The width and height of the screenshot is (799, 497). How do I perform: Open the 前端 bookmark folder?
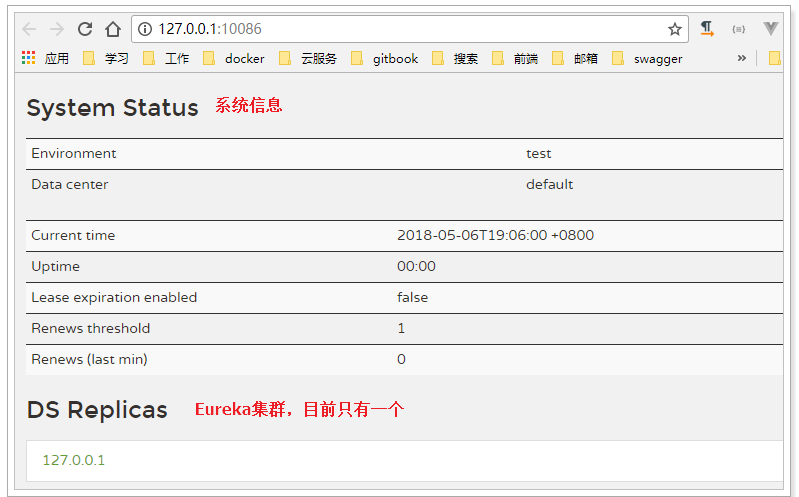pyautogui.click(x=515, y=59)
